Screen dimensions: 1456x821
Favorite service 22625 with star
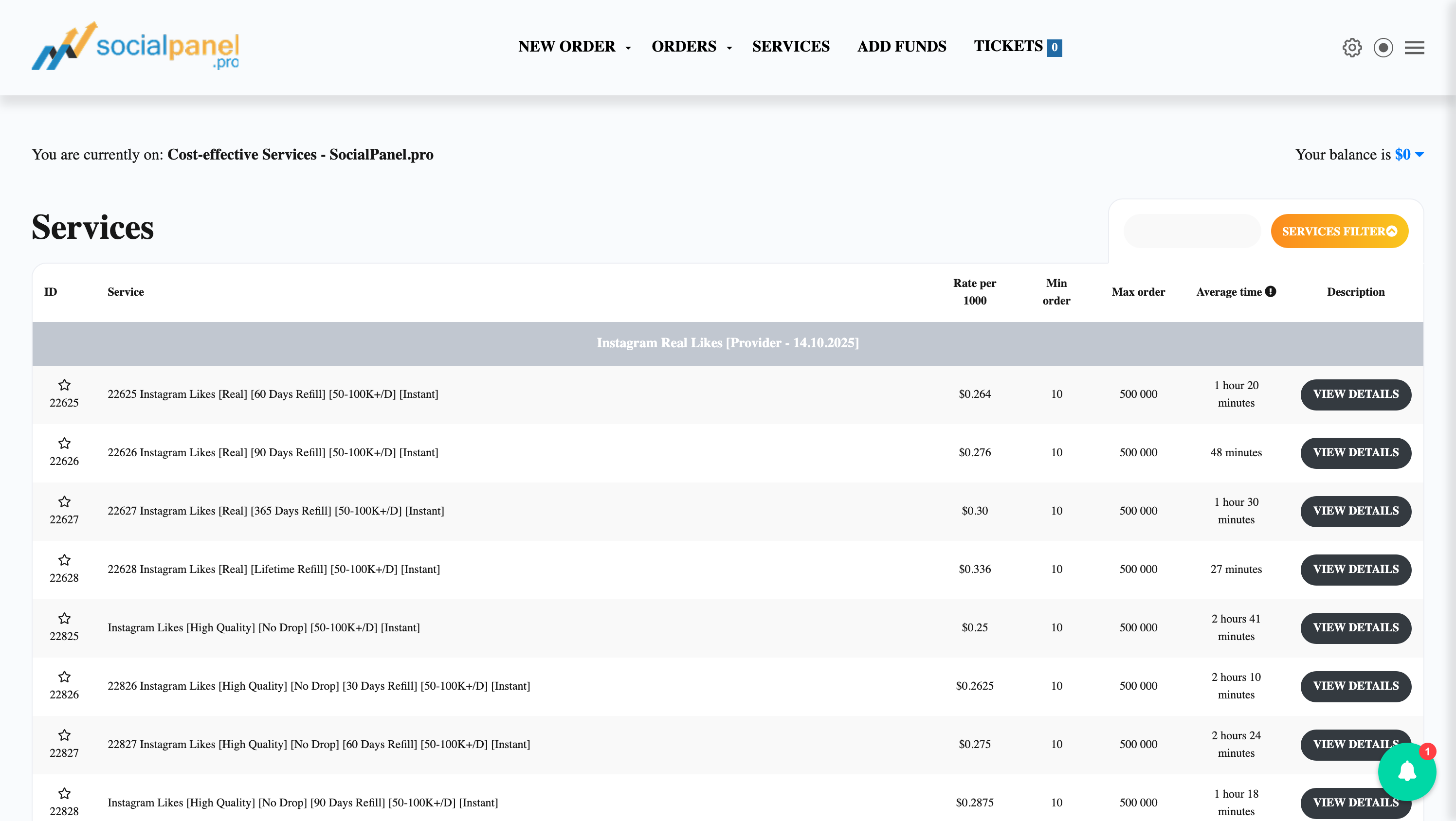pyautogui.click(x=64, y=385)
